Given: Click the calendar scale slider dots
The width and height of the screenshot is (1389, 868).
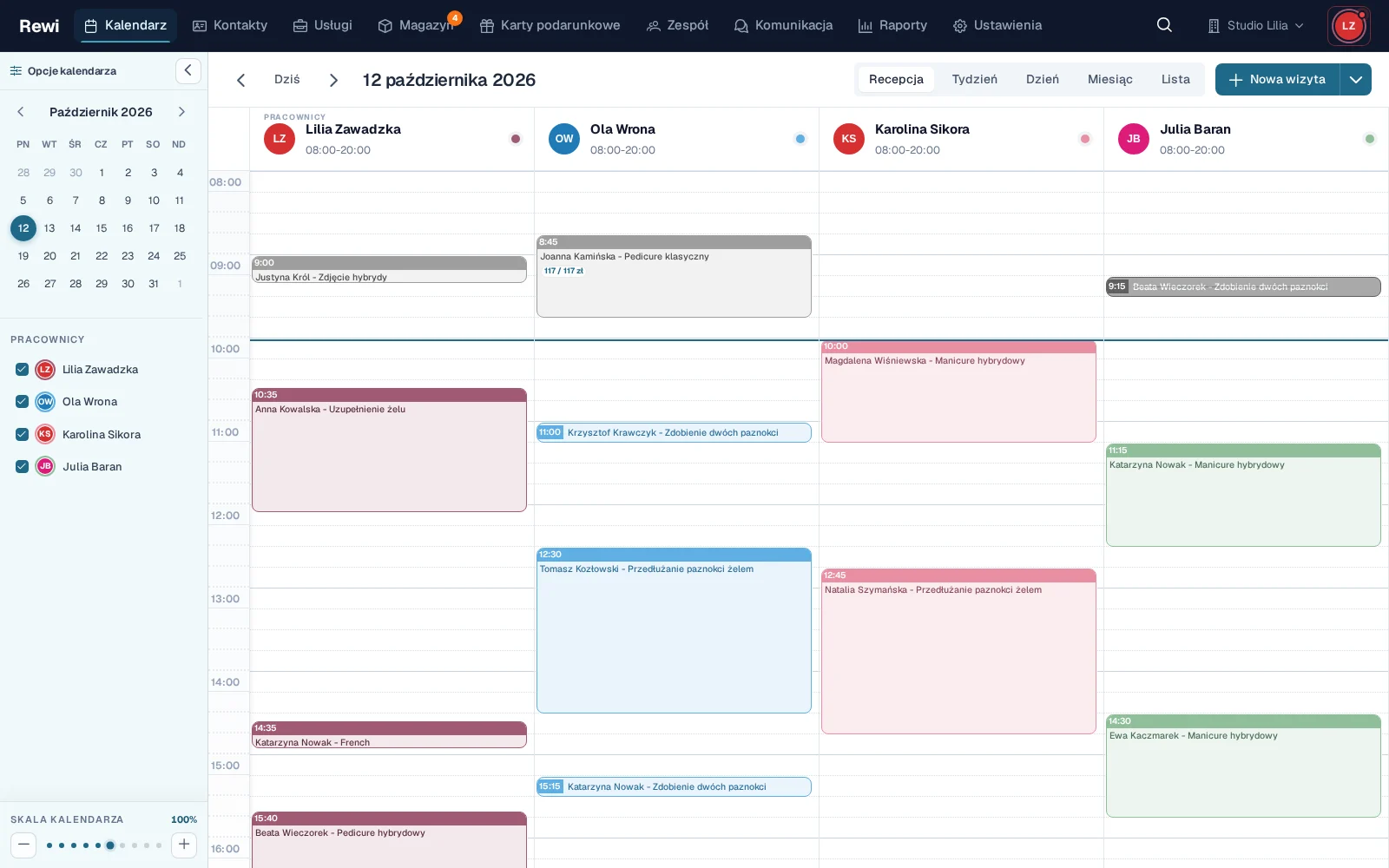Looking at the screenshot, I should (104, 845).
